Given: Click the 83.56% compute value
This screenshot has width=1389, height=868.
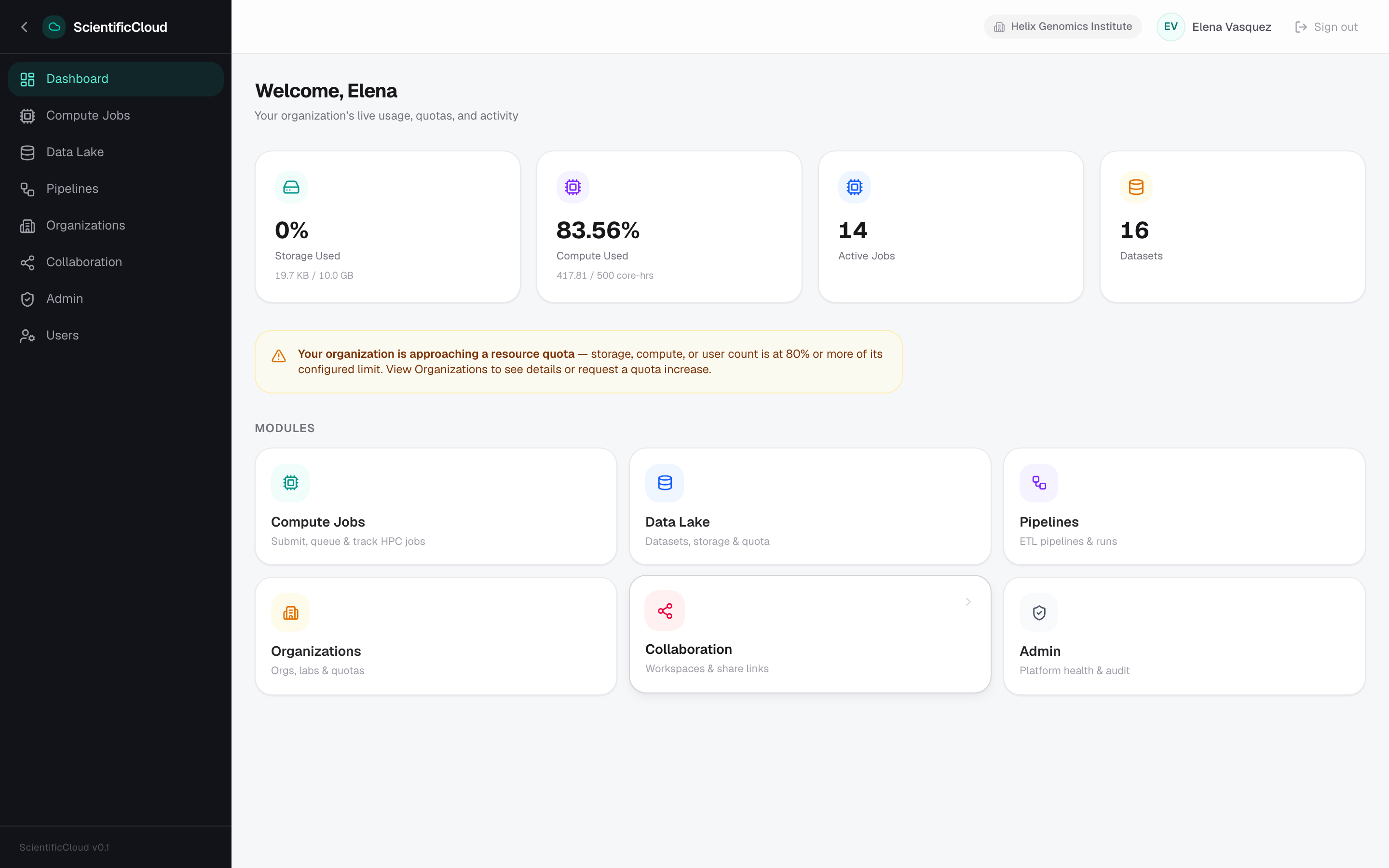Looking at the screenshot, I should (x=598, y=230).
